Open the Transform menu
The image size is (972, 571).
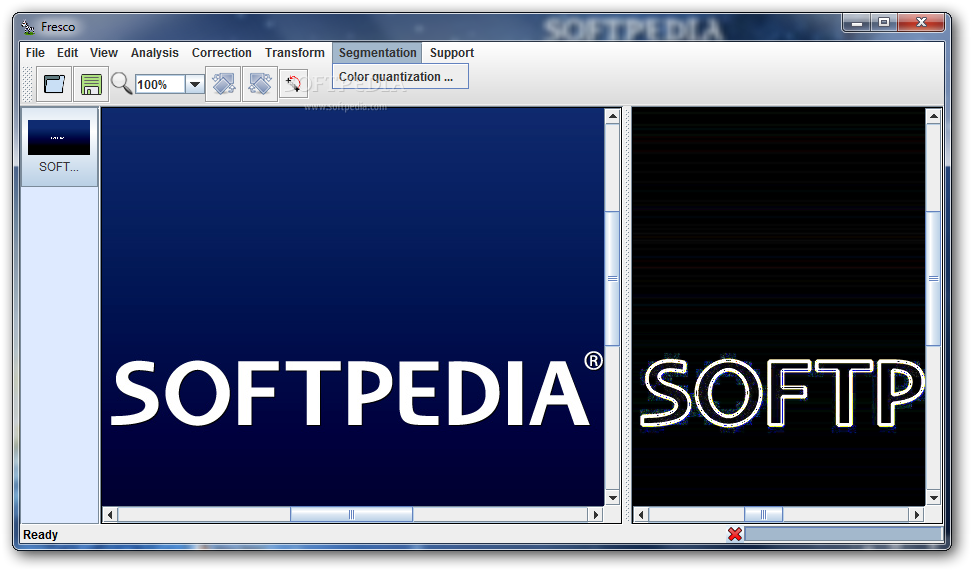[x=294, y=53]
